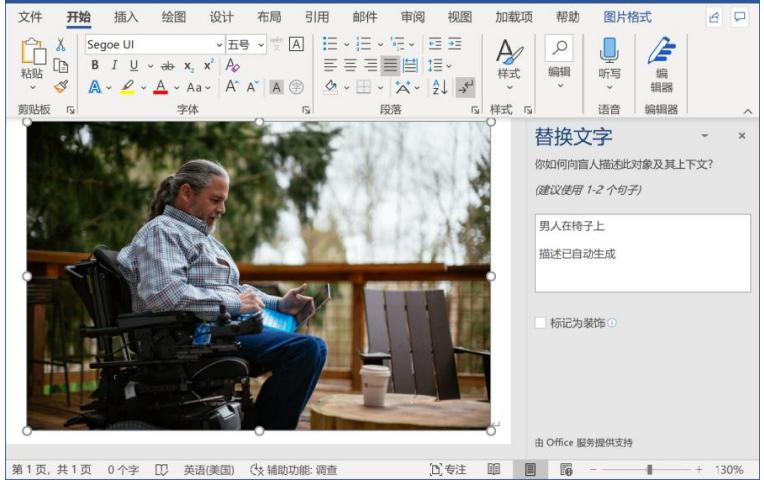Click the Format Painter brush icon
Viewport: 764px width, 484px height.
(x=61, y=87)
